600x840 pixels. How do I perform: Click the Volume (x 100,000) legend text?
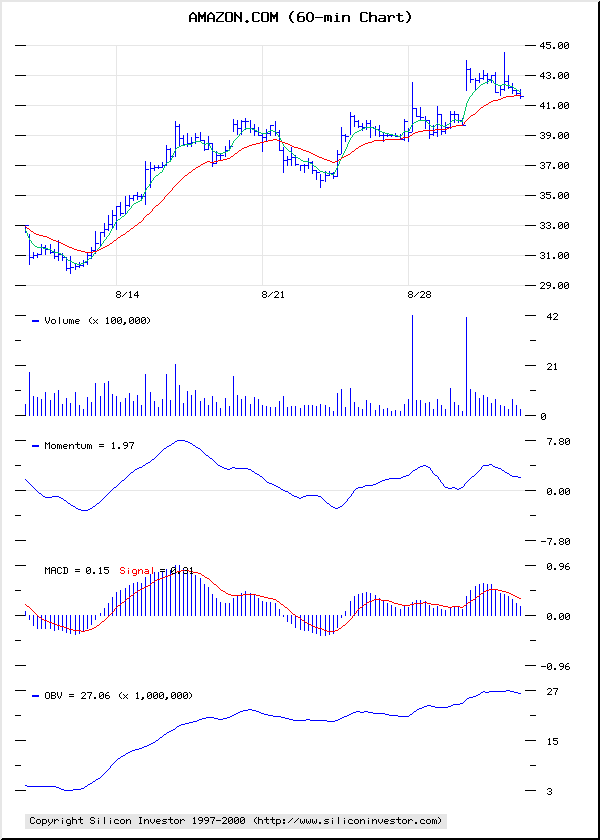point(98,321)
